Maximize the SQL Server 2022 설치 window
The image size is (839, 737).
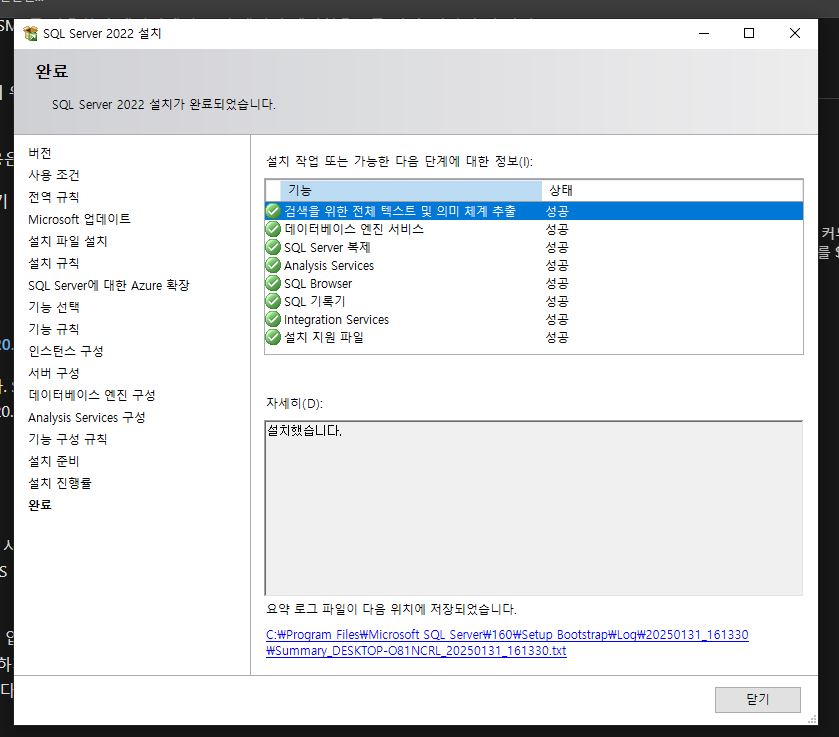tap(749, 33)
